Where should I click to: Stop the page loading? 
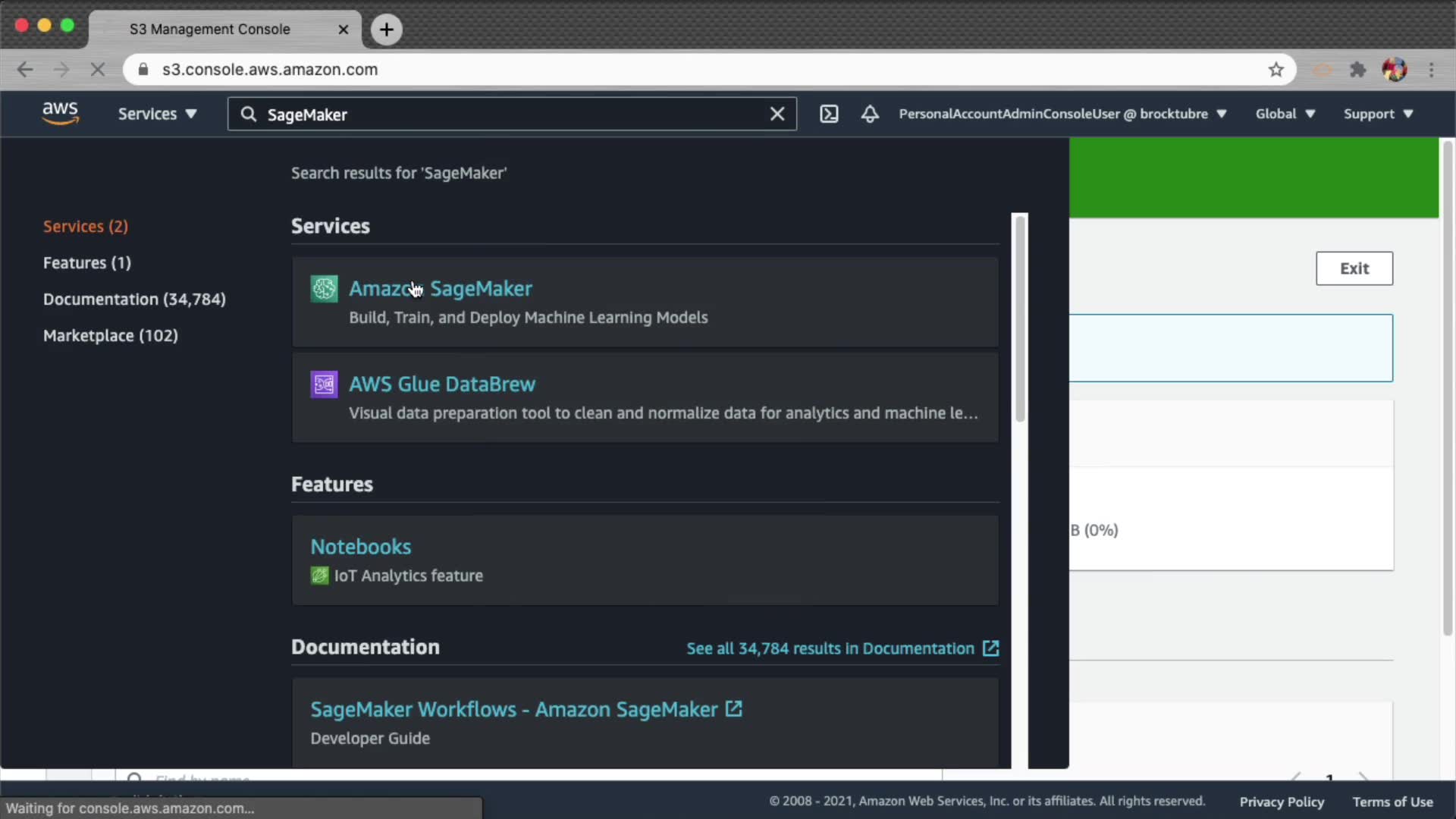coord(97,70)
